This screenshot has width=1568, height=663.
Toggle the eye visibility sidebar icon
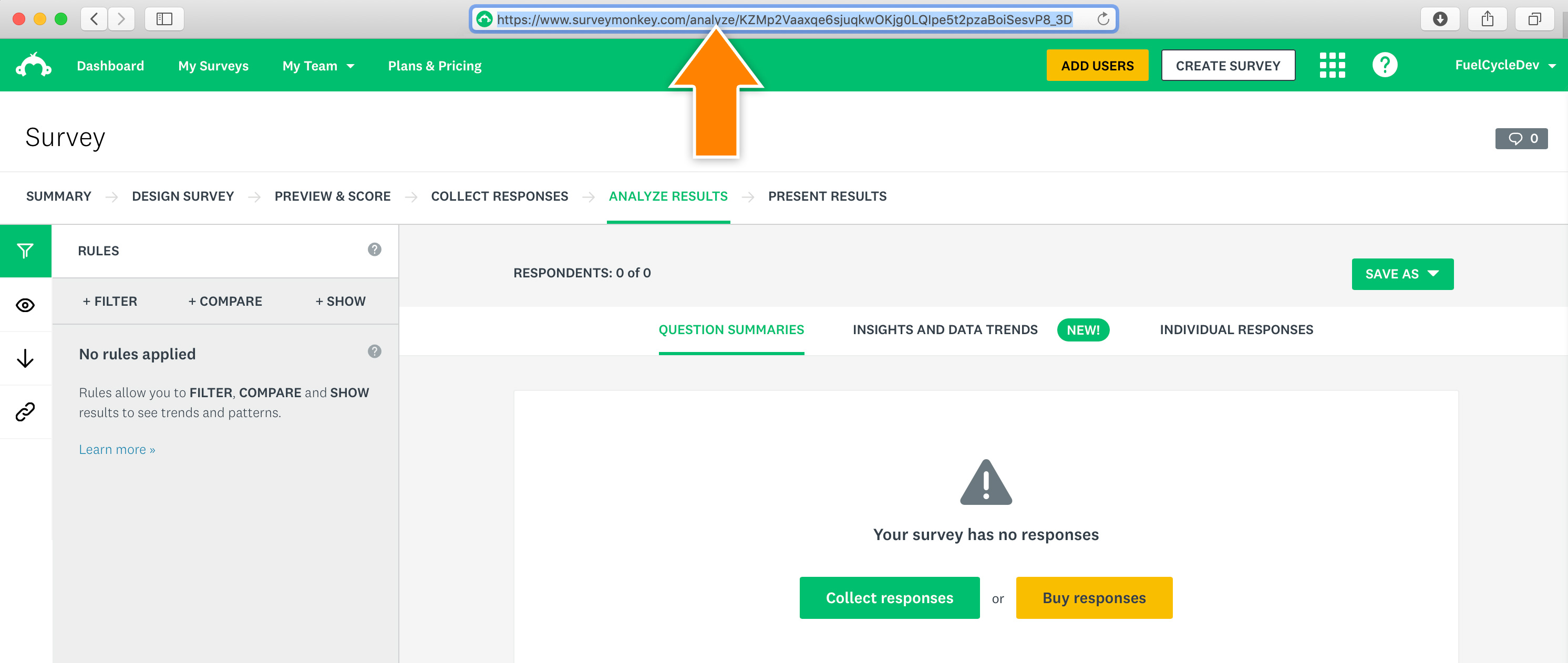[26, 304]
